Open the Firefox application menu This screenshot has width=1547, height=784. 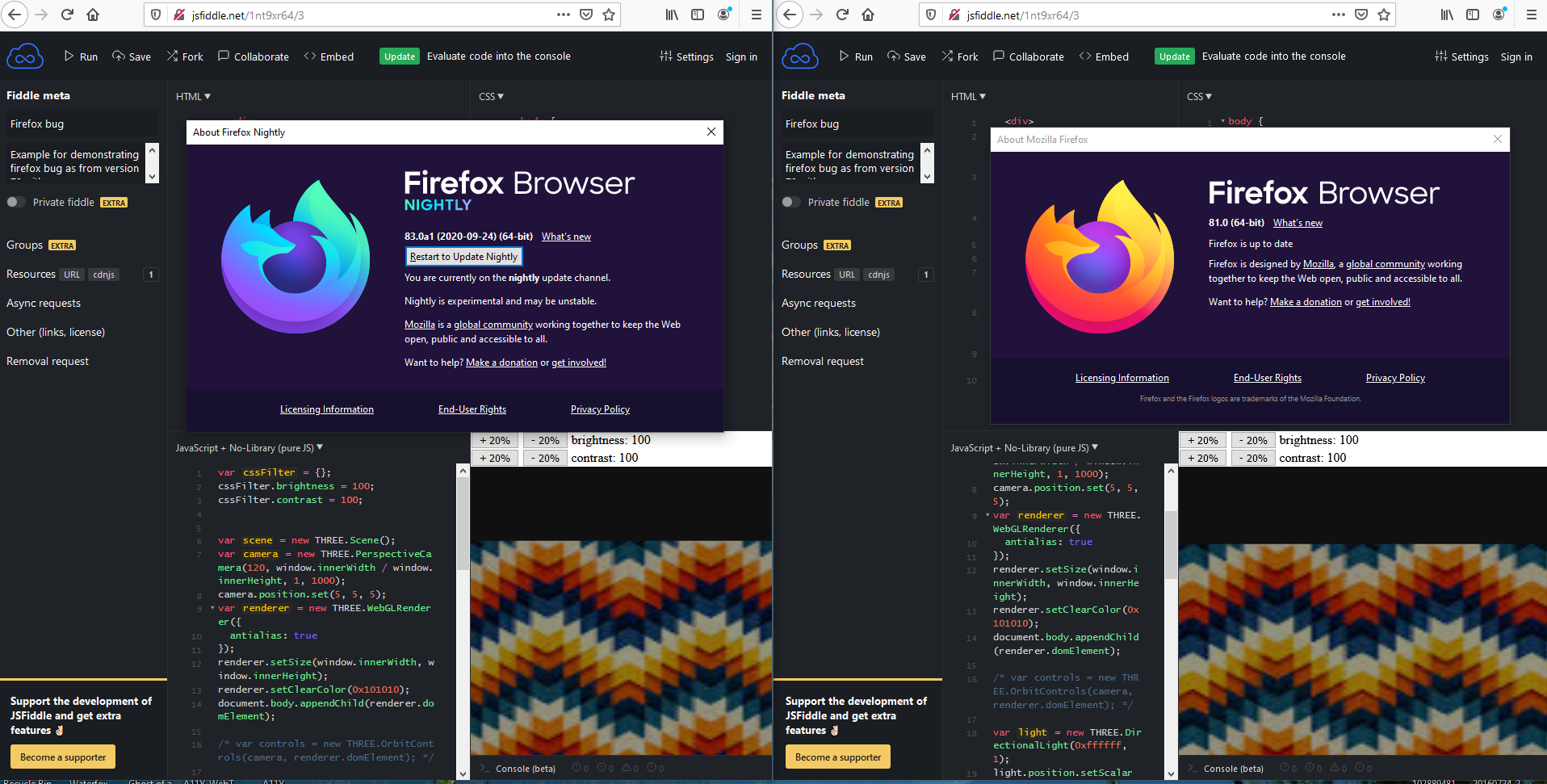(757, 15)
